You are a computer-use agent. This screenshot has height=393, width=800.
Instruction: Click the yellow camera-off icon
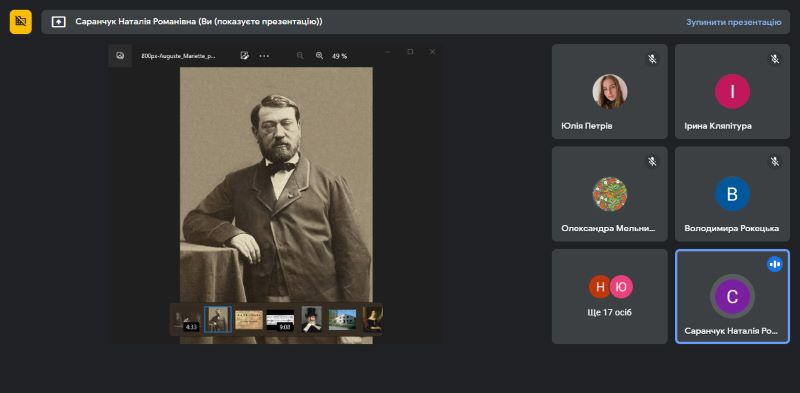pyautogui.click(x=20, y=21)
